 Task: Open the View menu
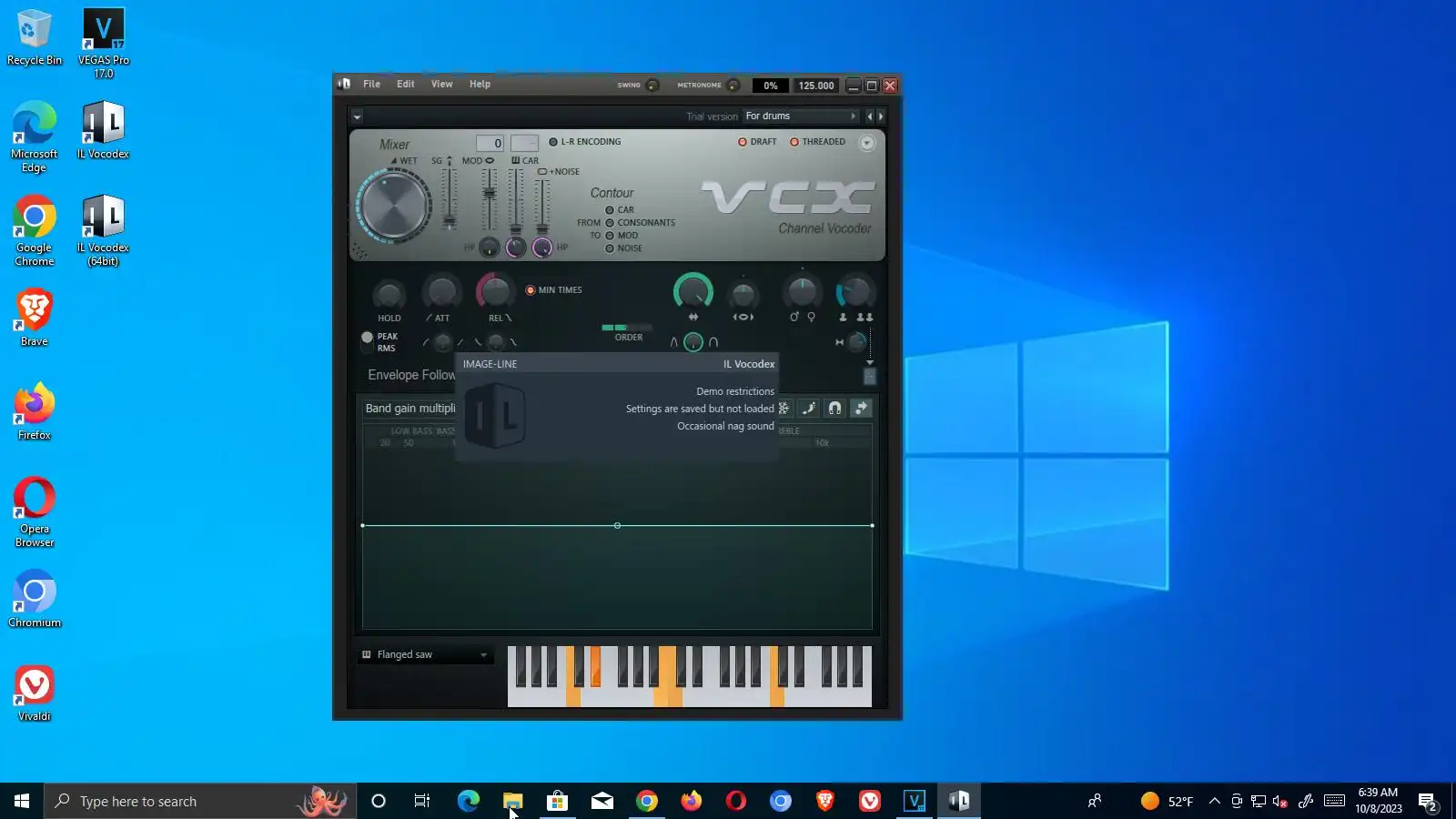(x=441, y=84)
